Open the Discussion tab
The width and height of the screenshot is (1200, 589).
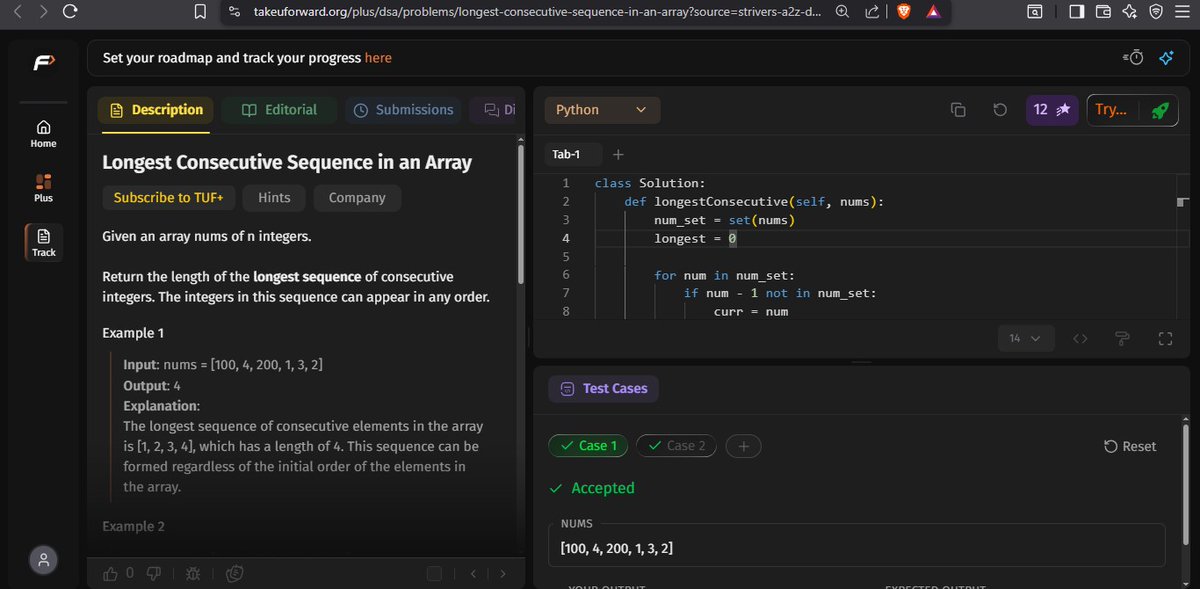pos(498,110)
